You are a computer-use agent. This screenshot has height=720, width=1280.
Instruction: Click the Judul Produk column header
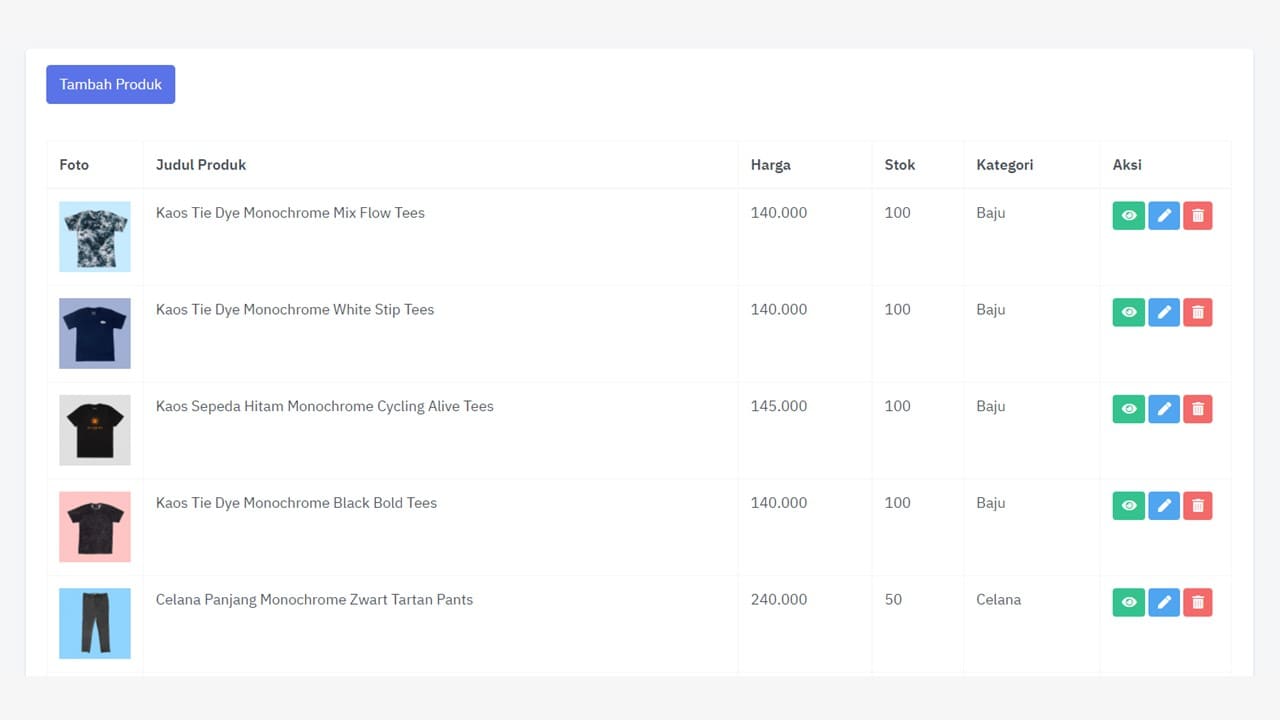click(x=201, y=165)
